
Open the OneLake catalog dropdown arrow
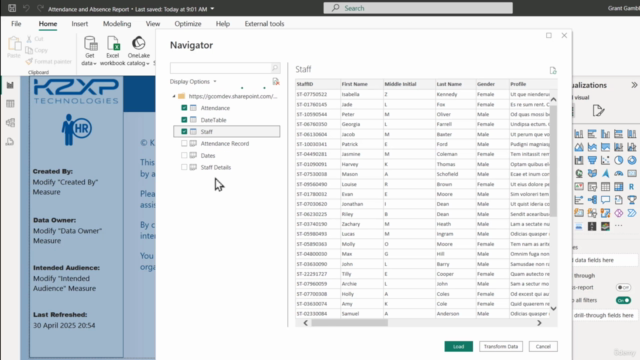tap(148, 64)
